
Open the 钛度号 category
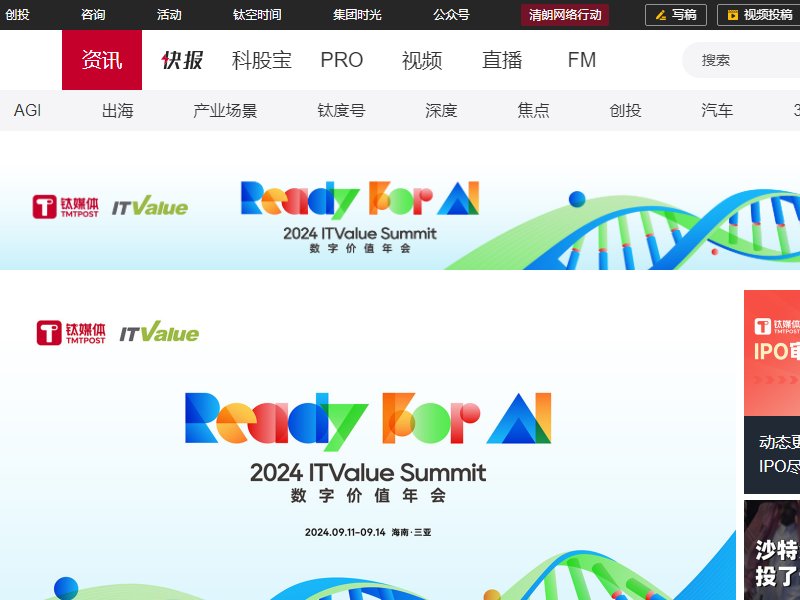coord(341,110)
